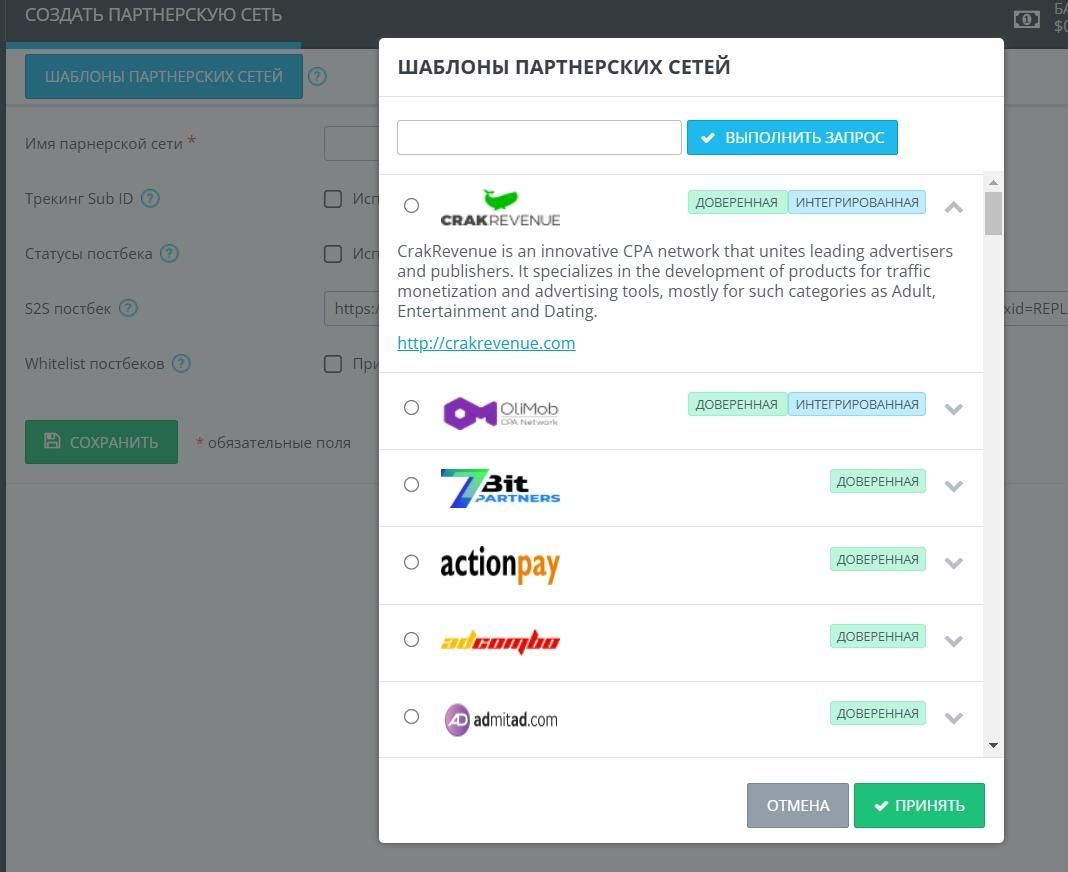Enable the Статусы постбека checkbox
Viewport: 1068px width, 872px height.
tap(333, 254)
